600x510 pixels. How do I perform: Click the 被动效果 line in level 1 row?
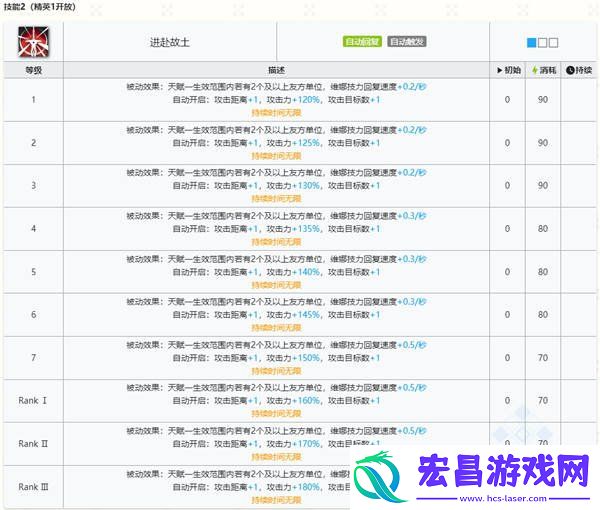(276, 87)
